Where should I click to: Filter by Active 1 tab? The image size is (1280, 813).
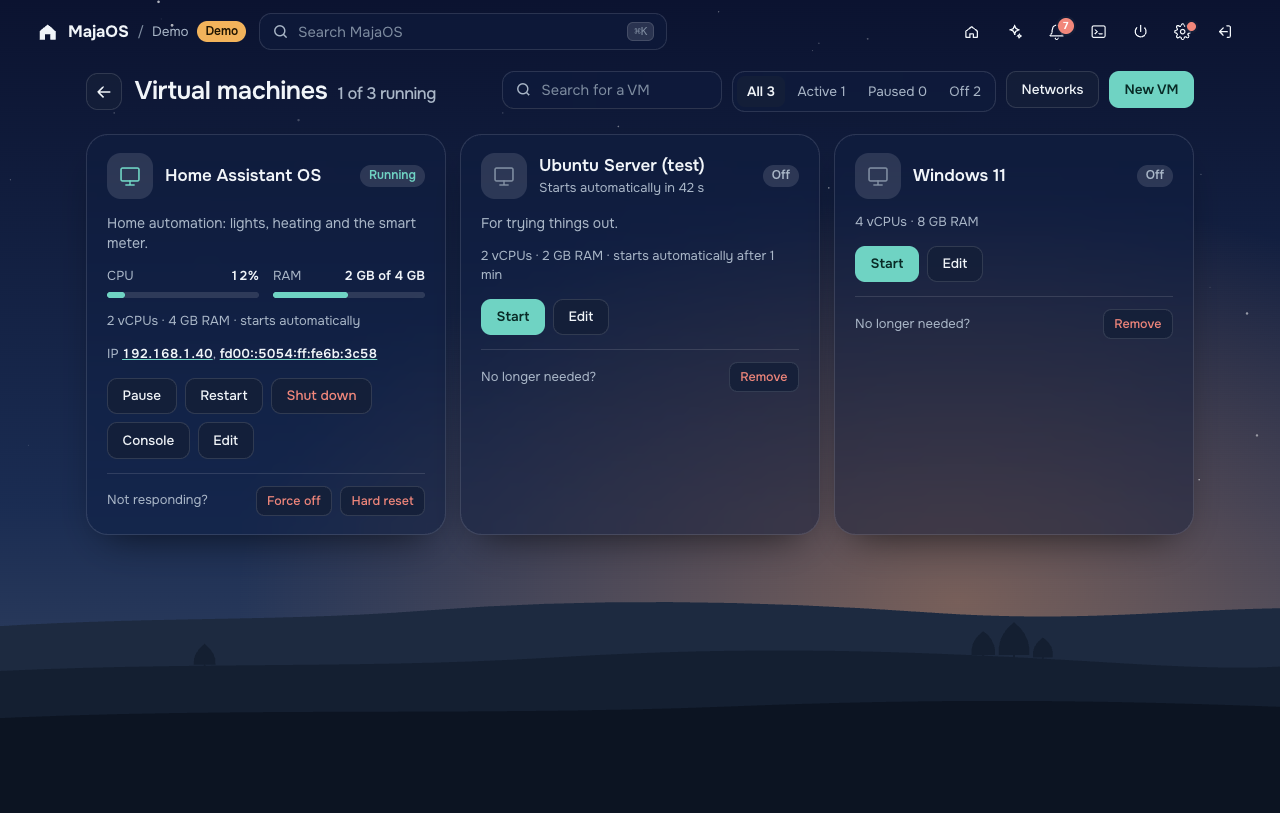click(x=821, y=91)
